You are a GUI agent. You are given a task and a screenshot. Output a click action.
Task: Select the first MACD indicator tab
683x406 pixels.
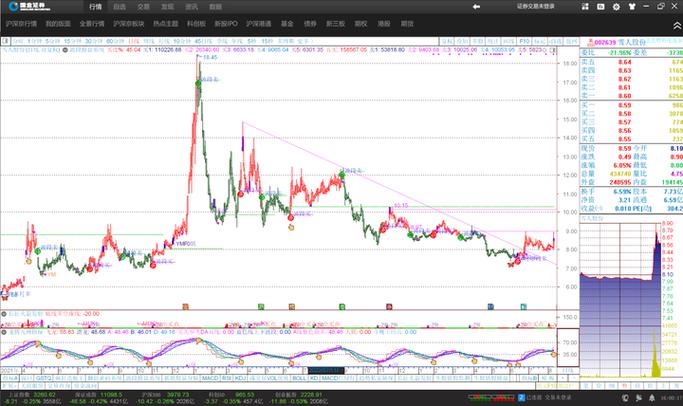[210, 378]
